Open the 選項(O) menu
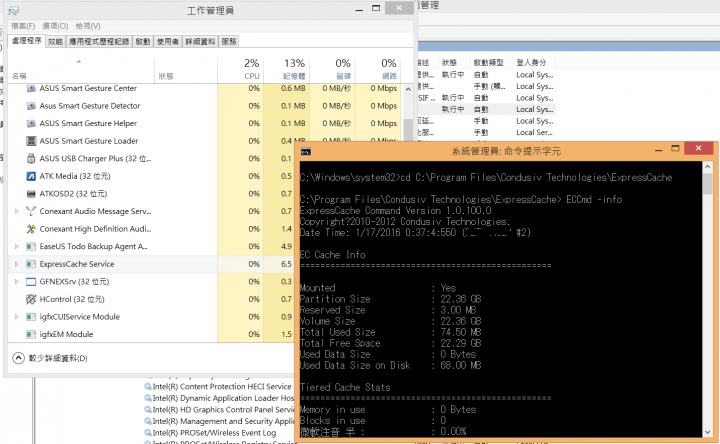The height and width of the screenshot is (444, 720). (x=55, y=26)
